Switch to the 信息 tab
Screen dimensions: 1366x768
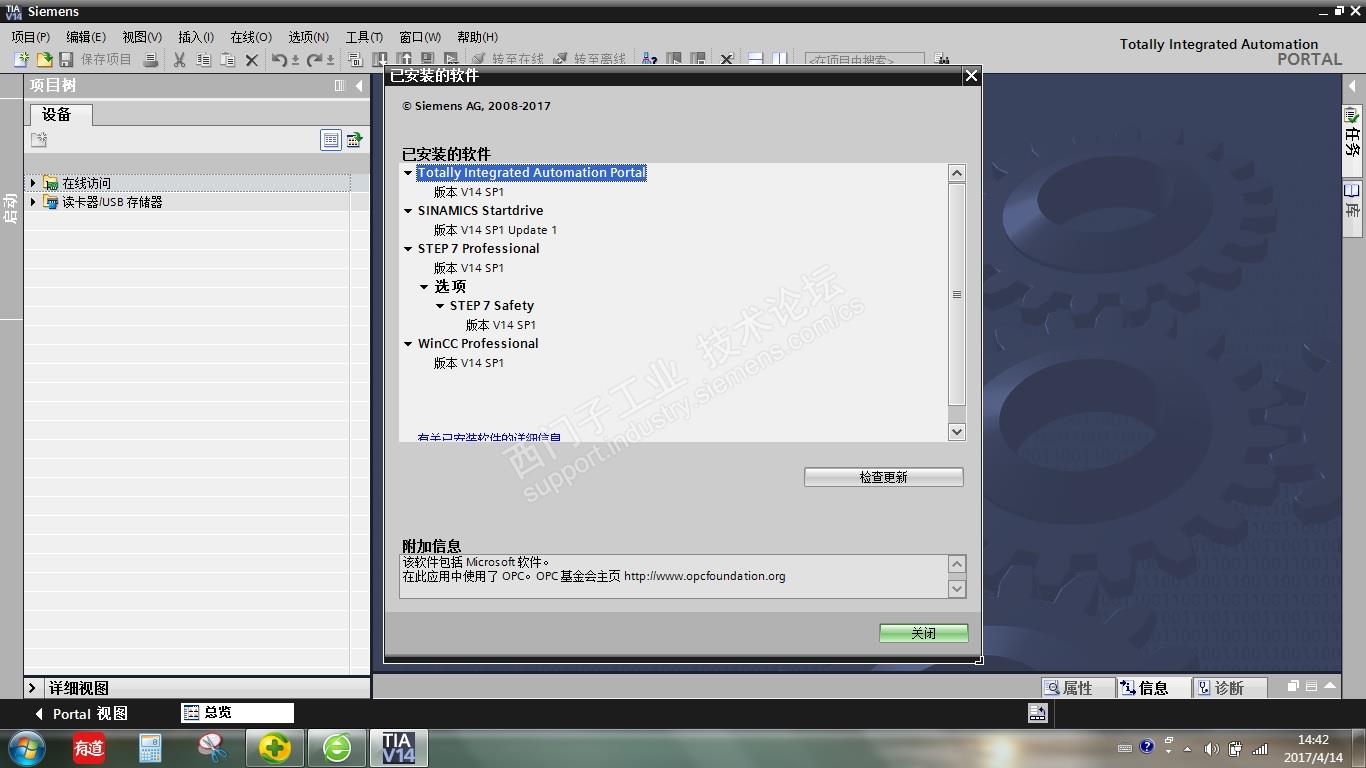click(x=1154, y=688)
